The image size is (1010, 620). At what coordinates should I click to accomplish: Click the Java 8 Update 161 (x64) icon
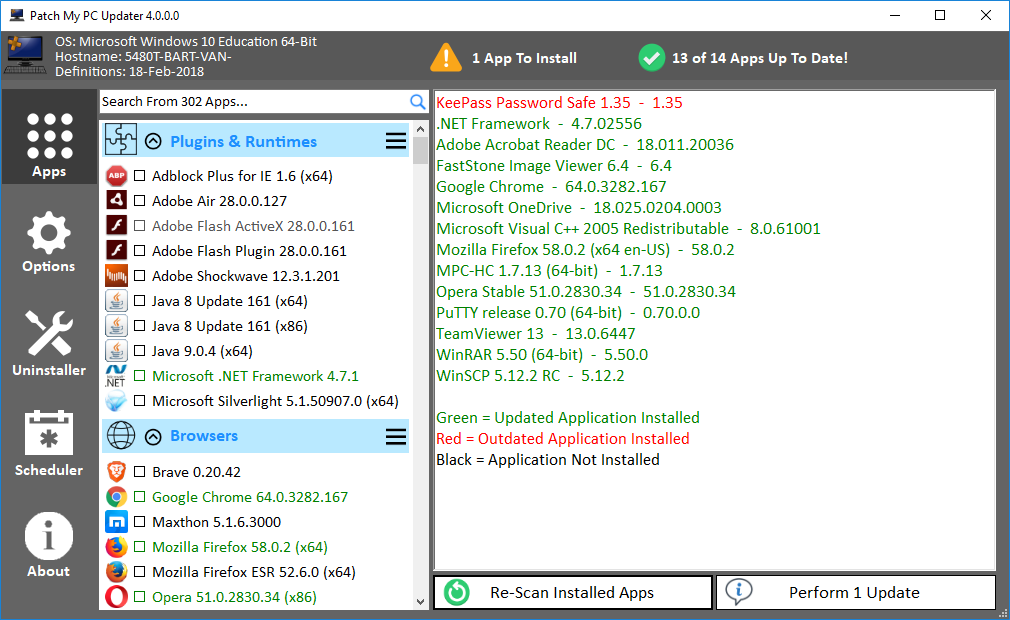click(117, 301)
